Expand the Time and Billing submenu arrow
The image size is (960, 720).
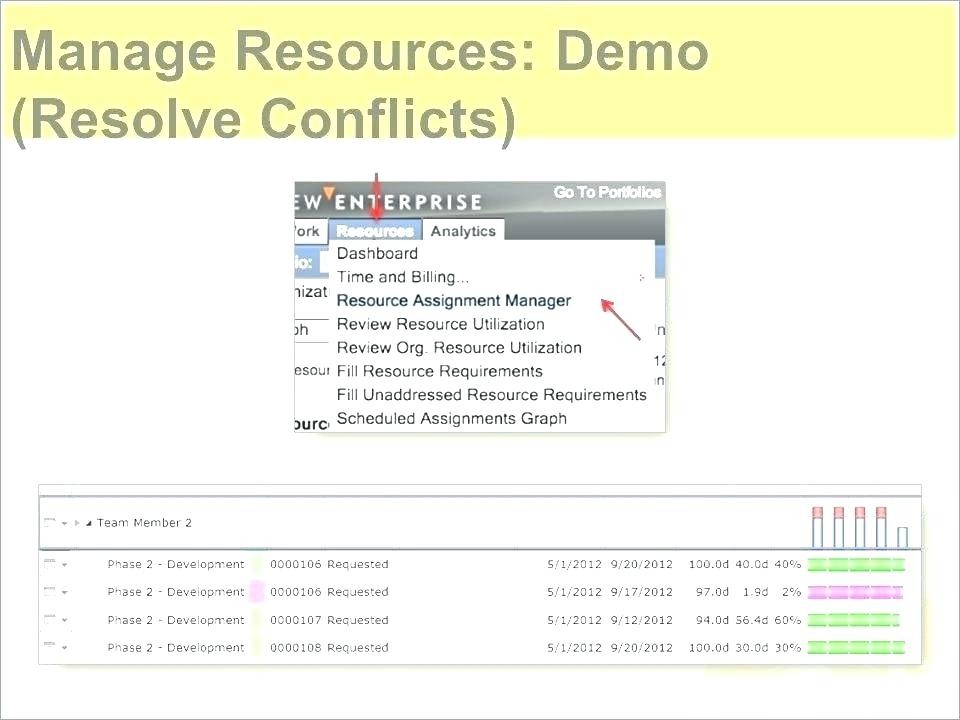(x=642, y=278)
